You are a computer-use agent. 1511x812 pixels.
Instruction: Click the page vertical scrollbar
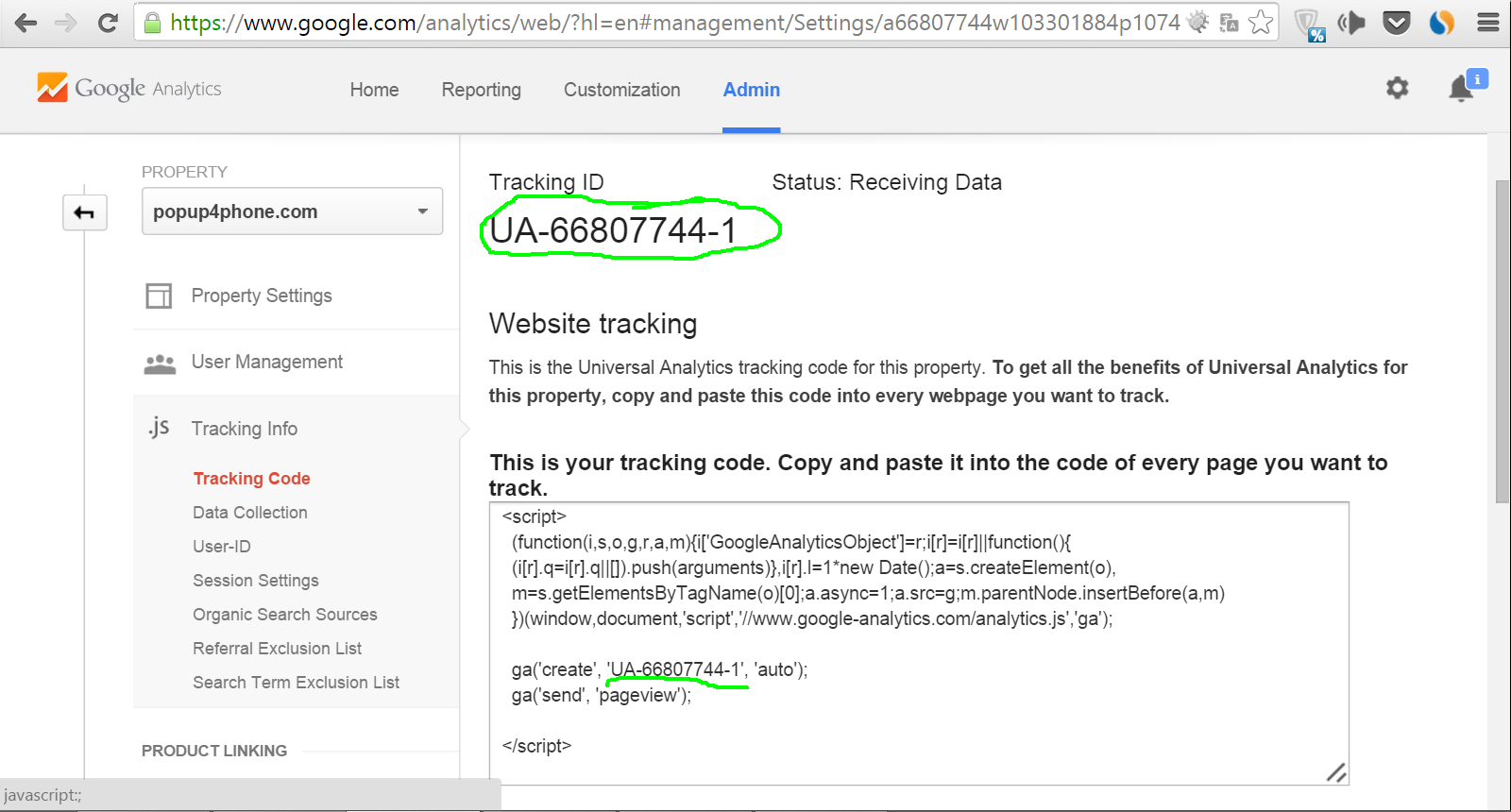(x=1503, y=340)
